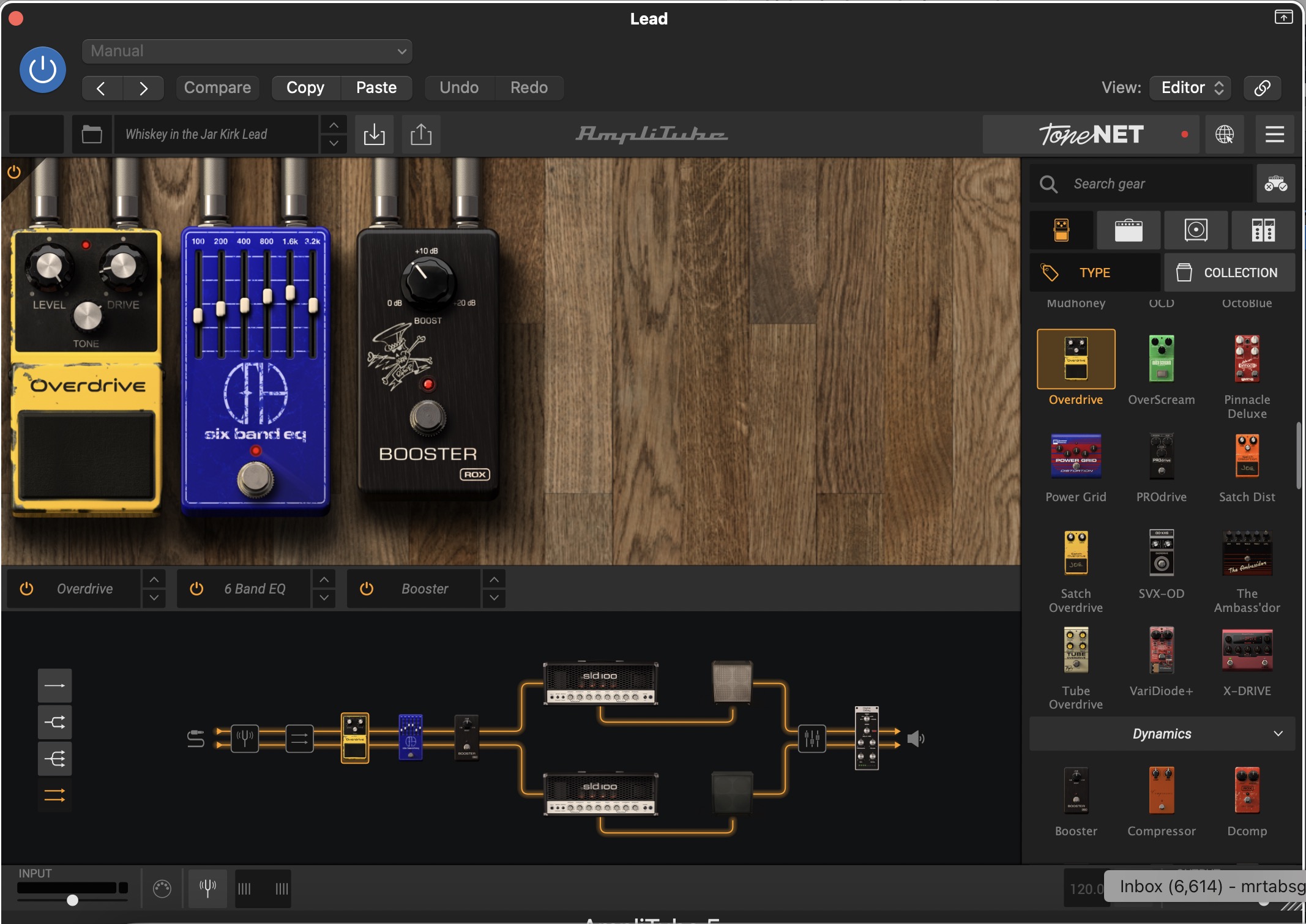Click the 800 Hz slider on six band eq
The height and width of the screenshot is (924, 1306).
[267, 296]
